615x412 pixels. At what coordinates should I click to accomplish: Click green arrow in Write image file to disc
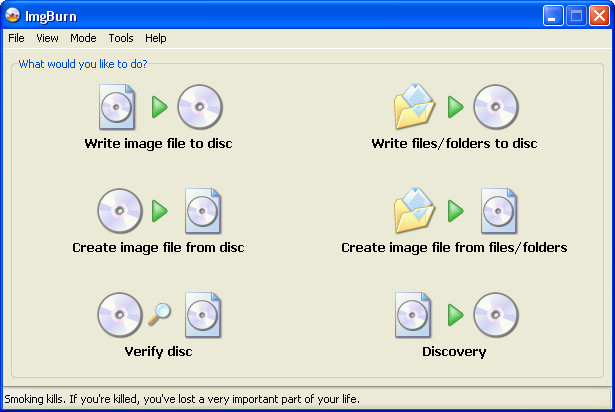coord(159,107)
